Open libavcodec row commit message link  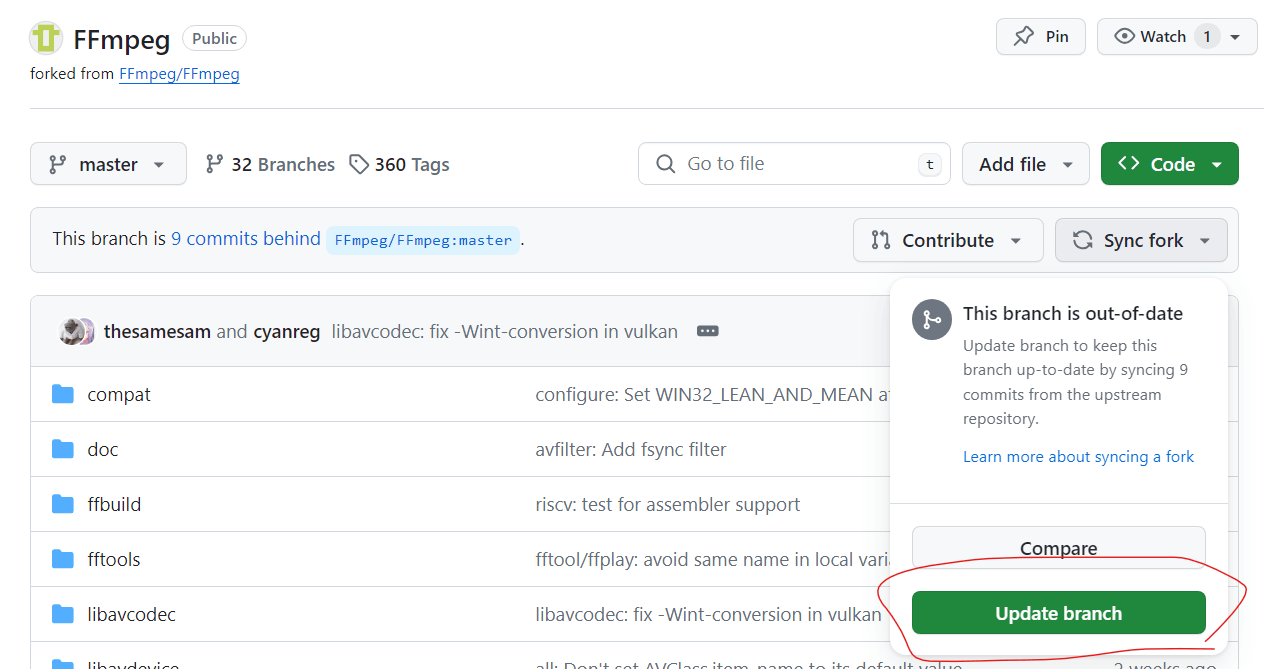[x=709, y=614]
